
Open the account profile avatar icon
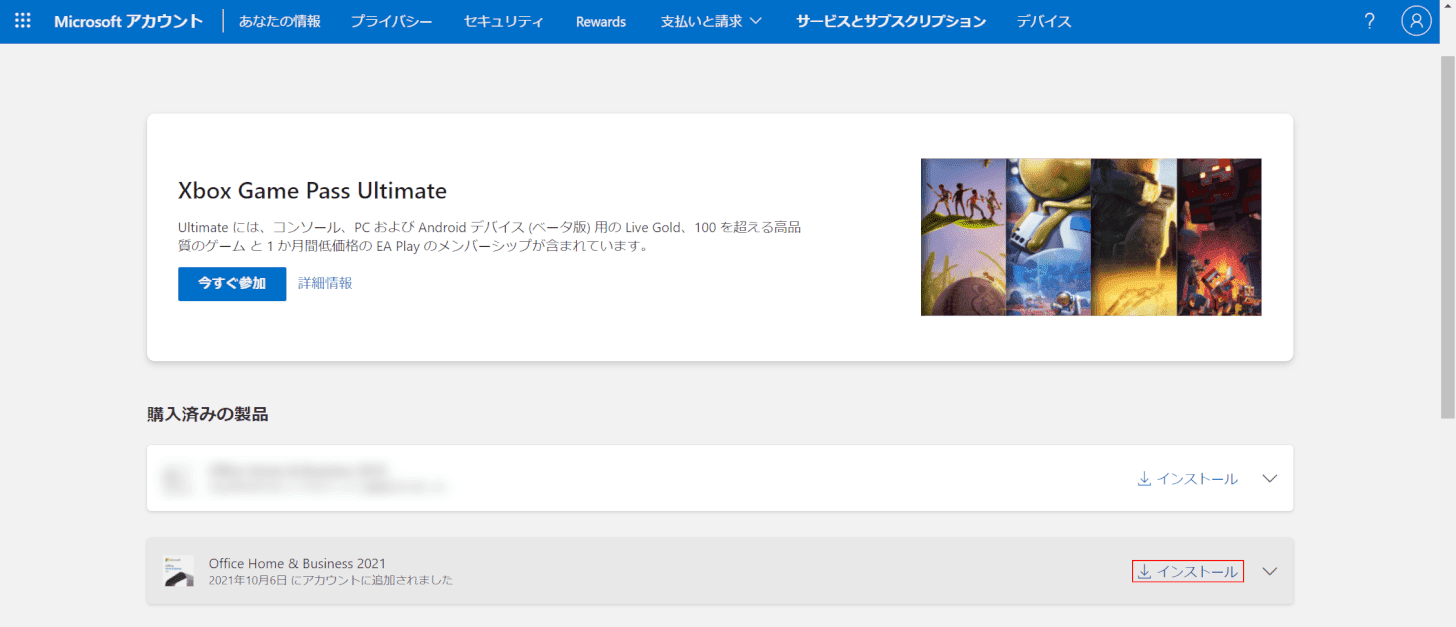(x=1416, y=21)
